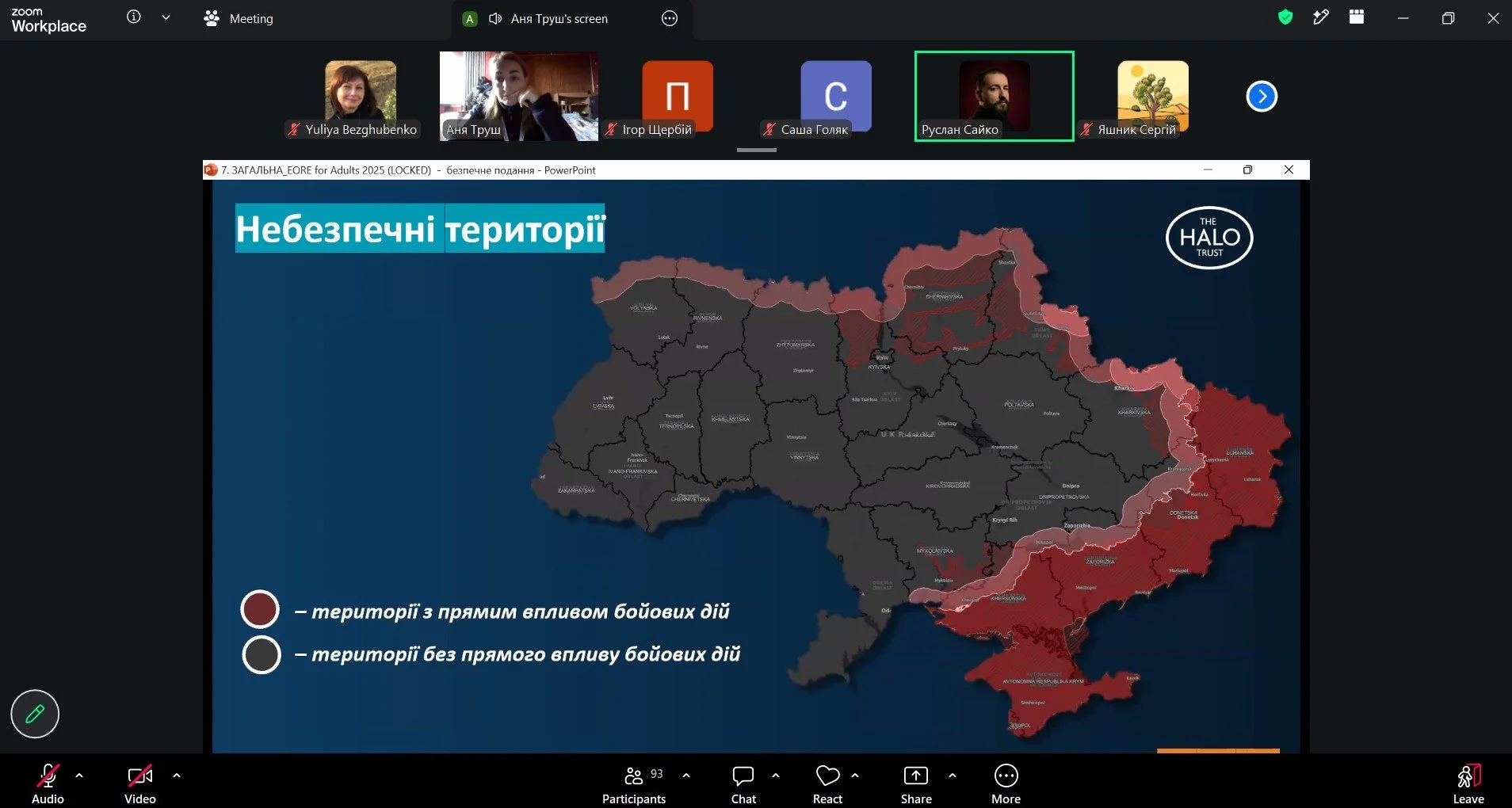Screen dimensions: 1512x808
Task: Minimize the PowerPoint shared window
Action: coord(1208,170)
